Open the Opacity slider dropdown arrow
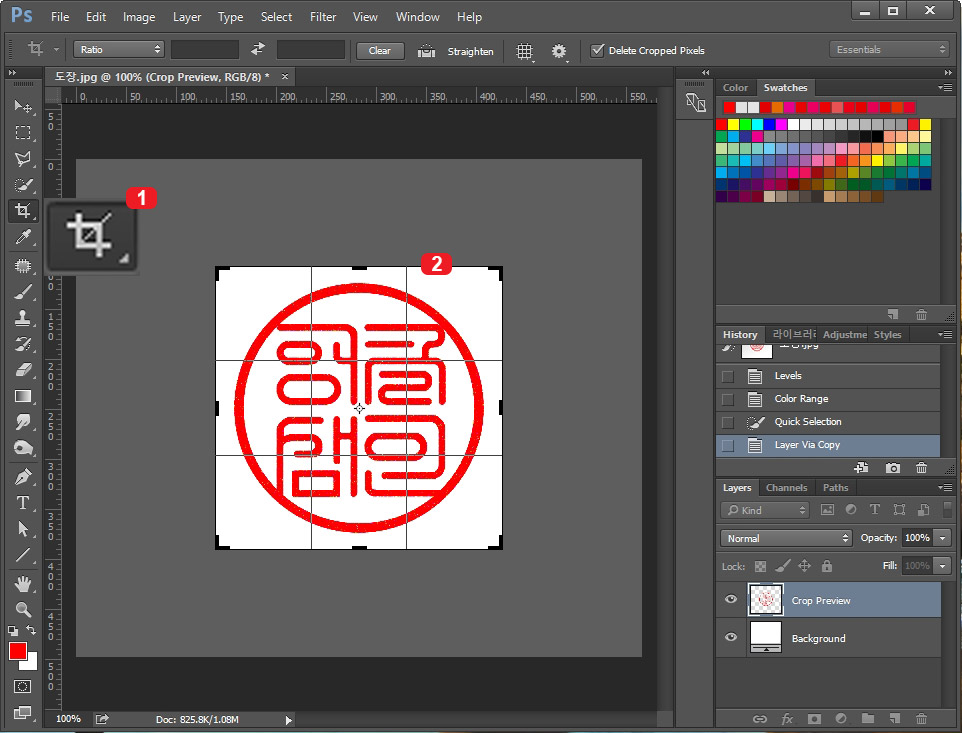962x733 pixels. point(942,538)
